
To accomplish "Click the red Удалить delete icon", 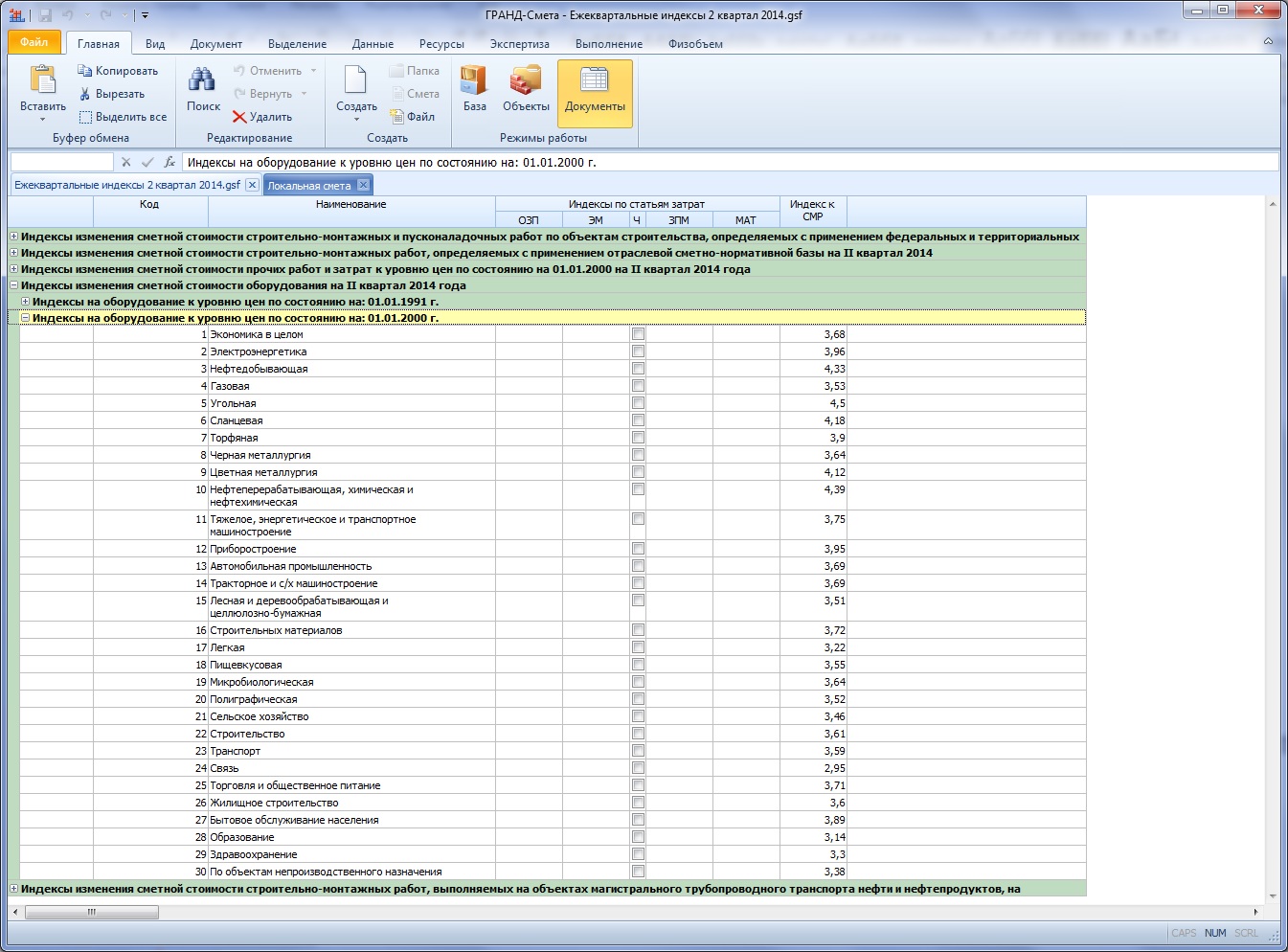I will pos(239,117).
